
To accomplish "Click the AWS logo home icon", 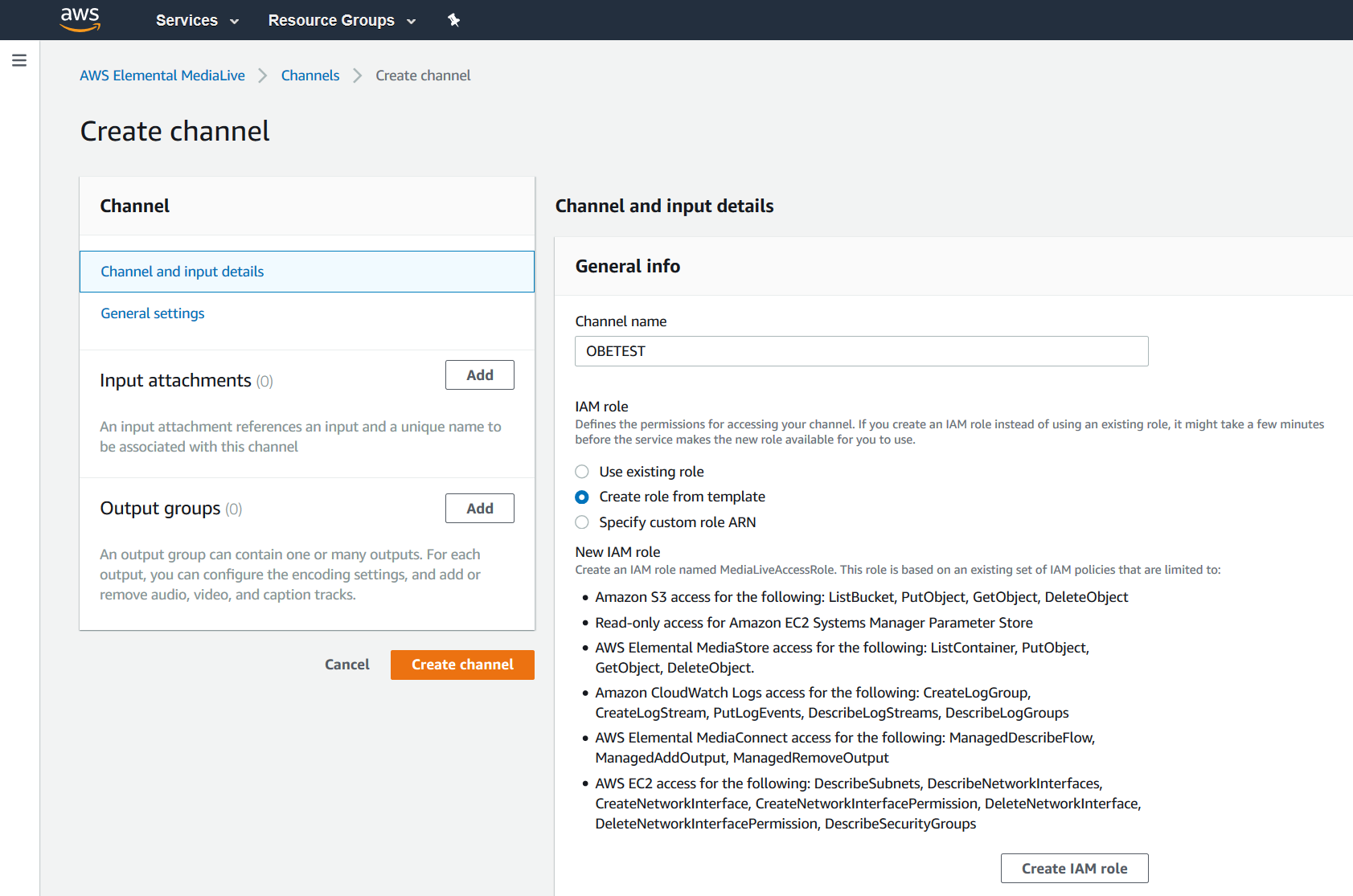I will coord(80,19).
